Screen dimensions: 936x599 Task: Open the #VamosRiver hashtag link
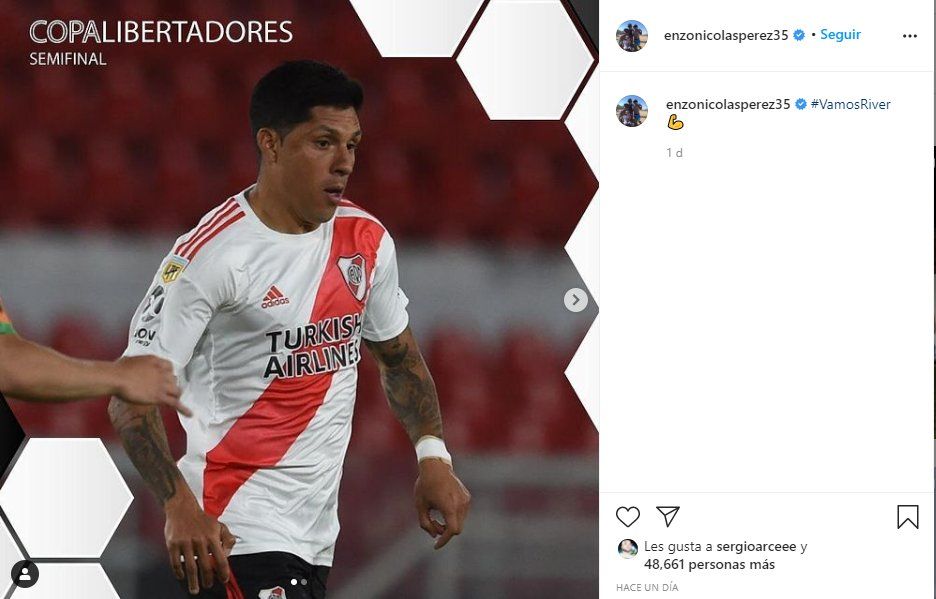pyautogui.click(x=851, y=105)
